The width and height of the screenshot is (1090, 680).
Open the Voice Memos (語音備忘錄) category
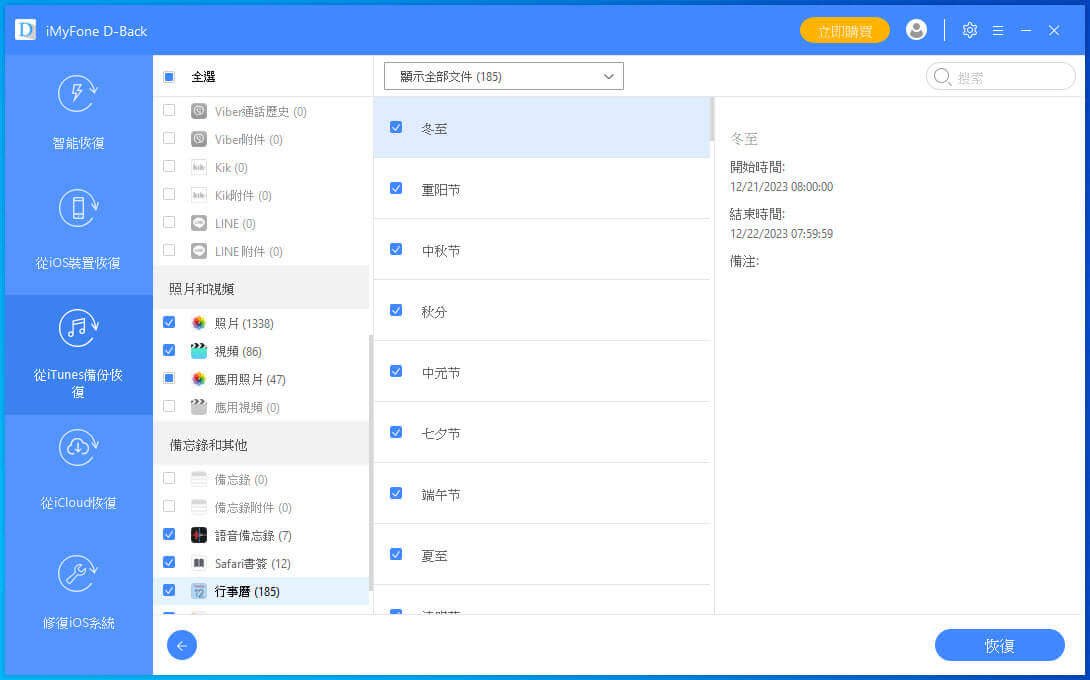(x=253, y=535)
